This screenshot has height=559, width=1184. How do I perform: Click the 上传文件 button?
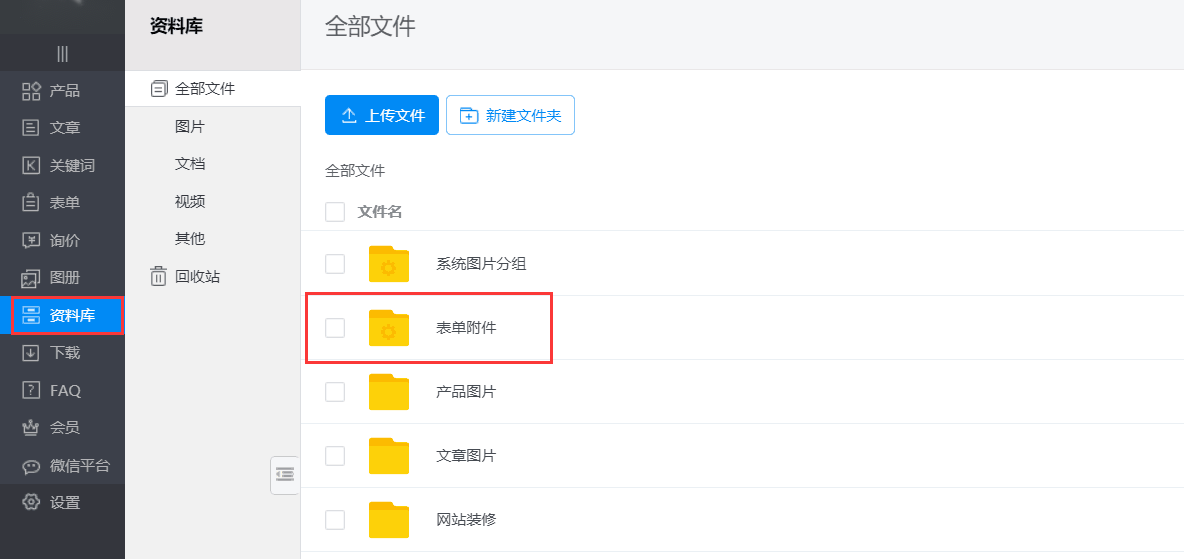coord(382,115)
